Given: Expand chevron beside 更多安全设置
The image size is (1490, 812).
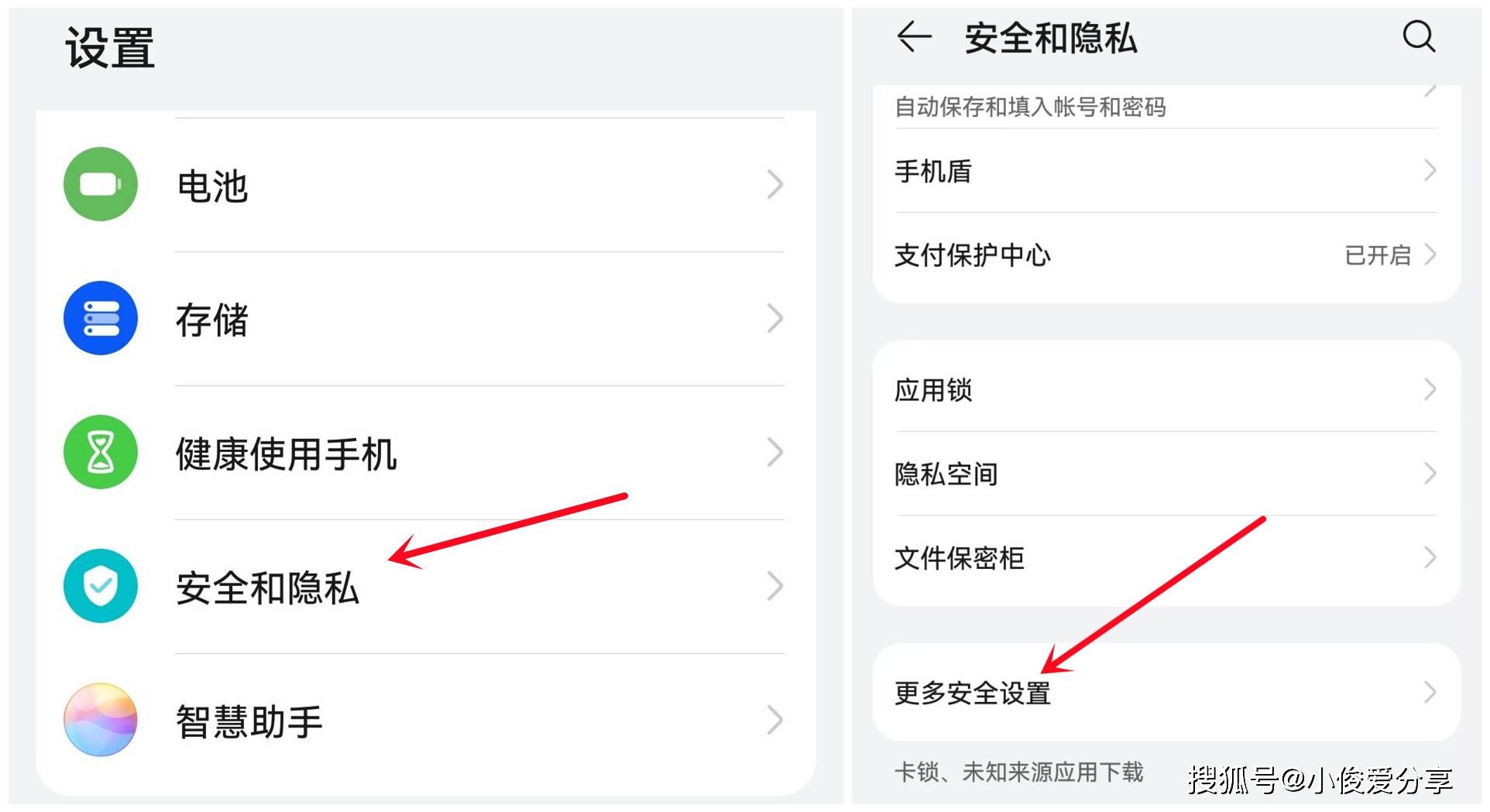Looking at the screenshot, I should tap(1430, 692).
